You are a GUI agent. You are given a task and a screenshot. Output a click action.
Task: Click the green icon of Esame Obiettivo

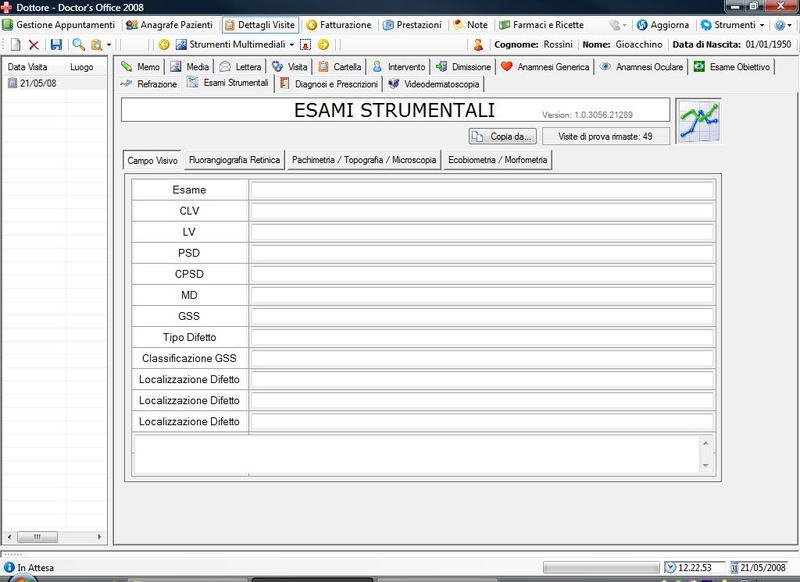tap(699, 66)
